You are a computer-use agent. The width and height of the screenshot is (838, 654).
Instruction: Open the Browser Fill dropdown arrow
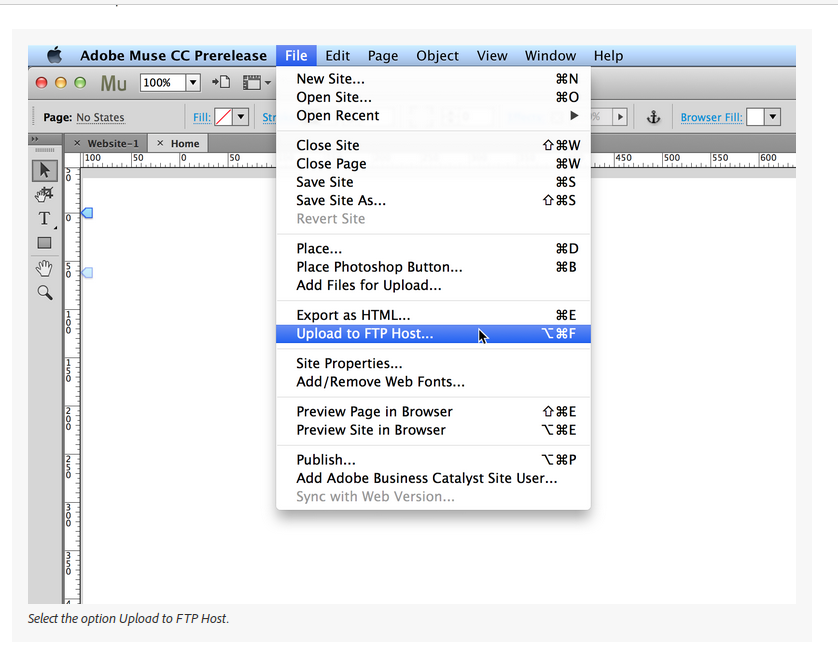[x=773, y=116]
